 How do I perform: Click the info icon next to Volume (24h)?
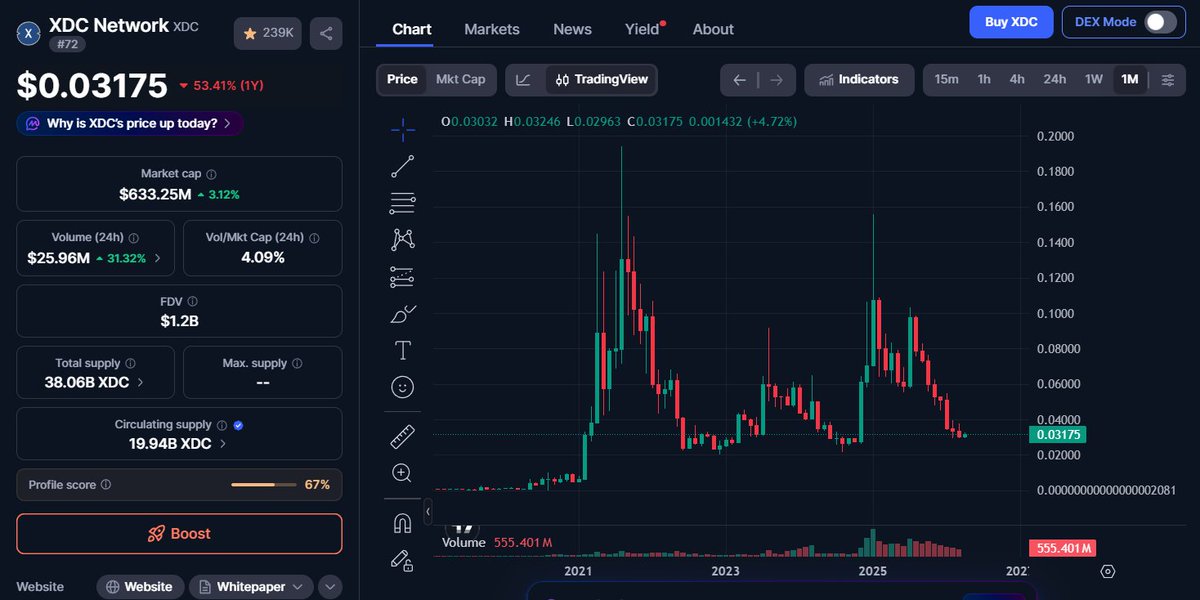tap(134, 238)
